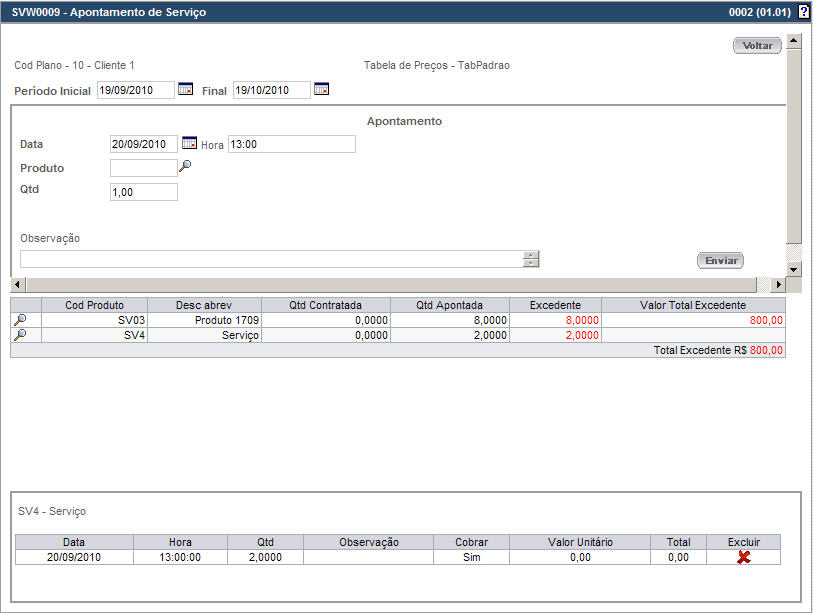Viewport: 813px width, 613px height.
Task: Delete the 20/09/2010 entry with red X
Action: [743, 557]
